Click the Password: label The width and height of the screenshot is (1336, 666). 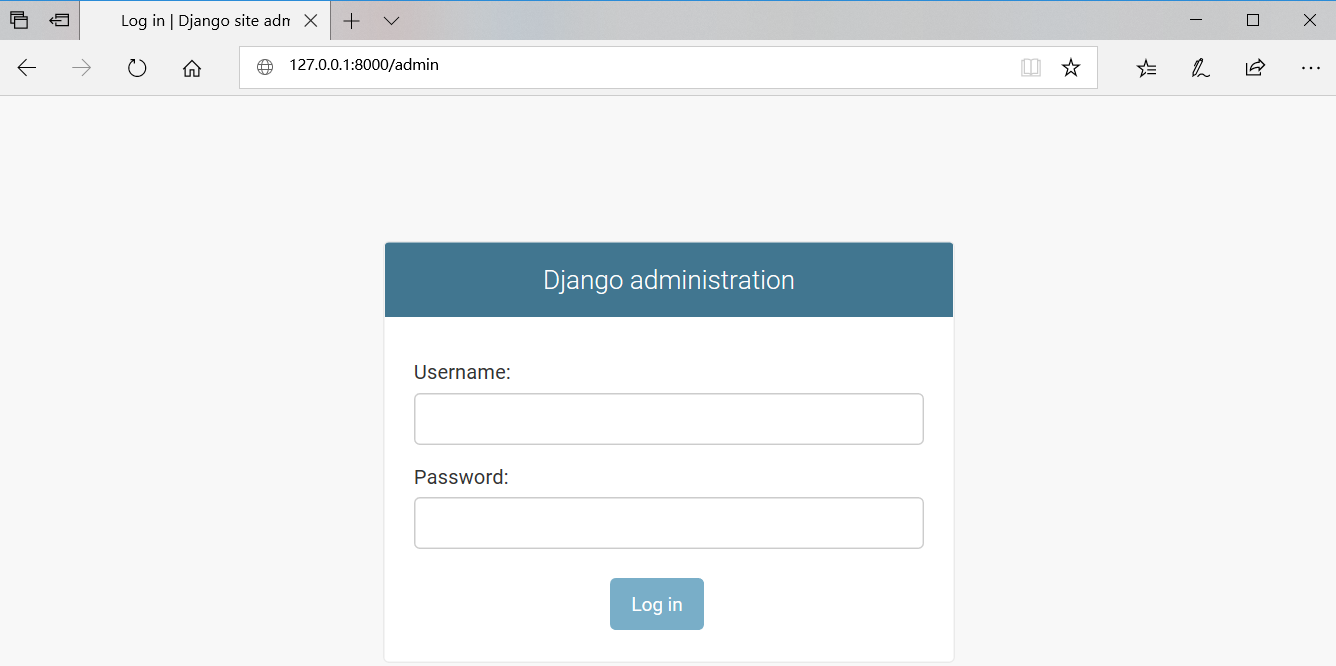pyautogui.click(x=461, y=477)
